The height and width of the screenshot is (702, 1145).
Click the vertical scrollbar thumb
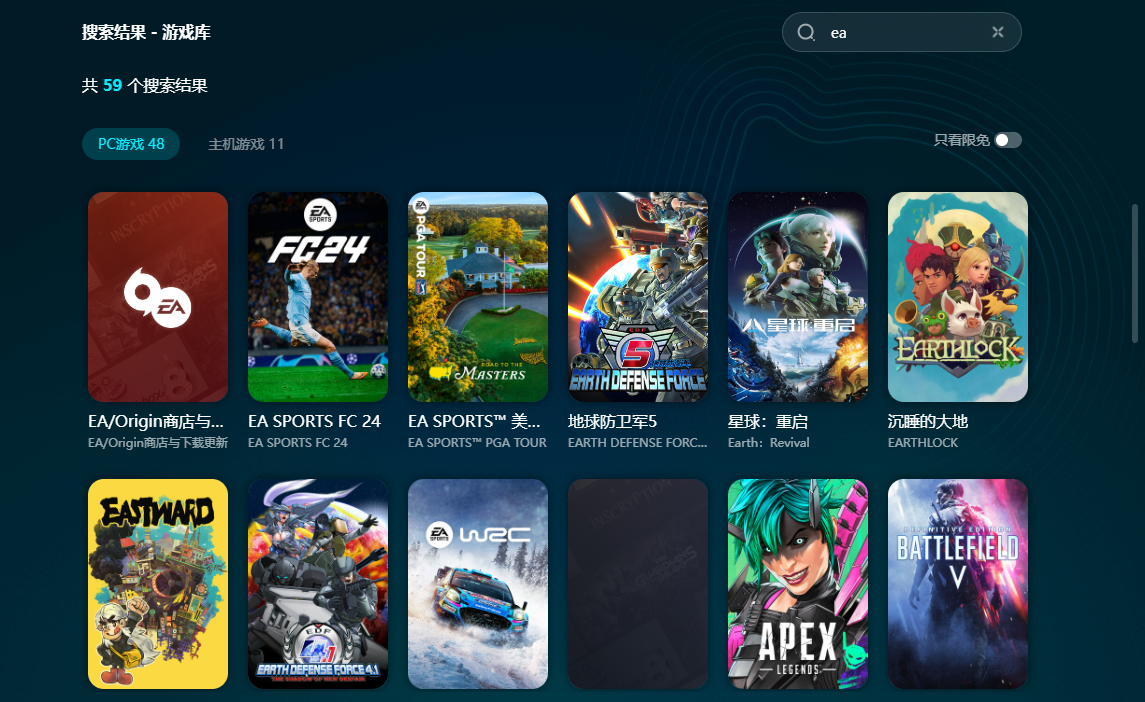coord(1134,273)
